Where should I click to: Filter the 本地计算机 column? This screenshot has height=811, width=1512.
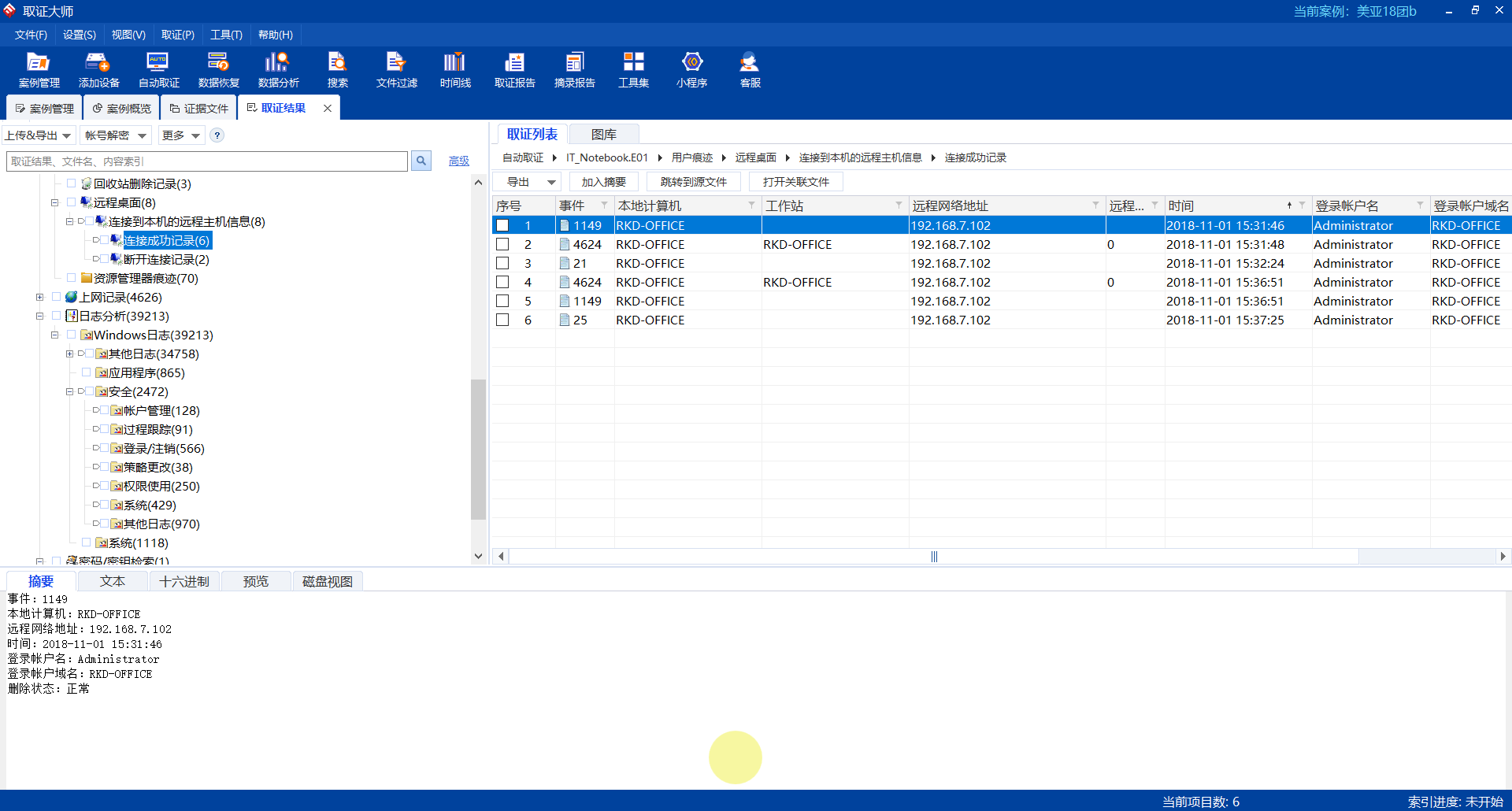click(751, 206)
